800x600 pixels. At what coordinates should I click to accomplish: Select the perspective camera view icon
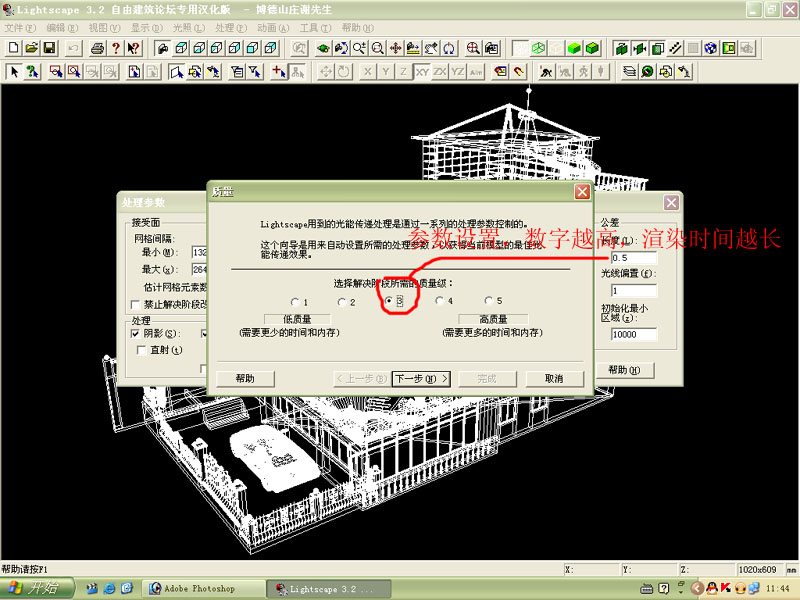[163, 48]
